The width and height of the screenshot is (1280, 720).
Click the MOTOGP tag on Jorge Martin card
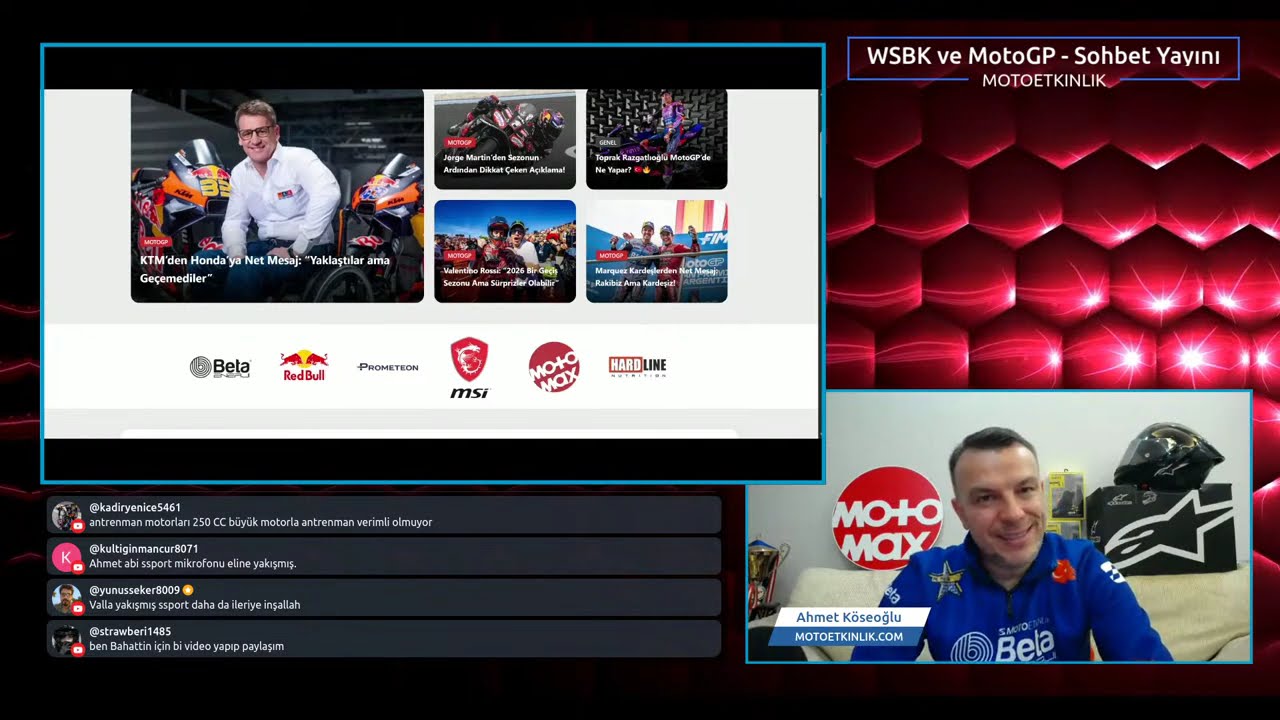(x=459, y=143)
